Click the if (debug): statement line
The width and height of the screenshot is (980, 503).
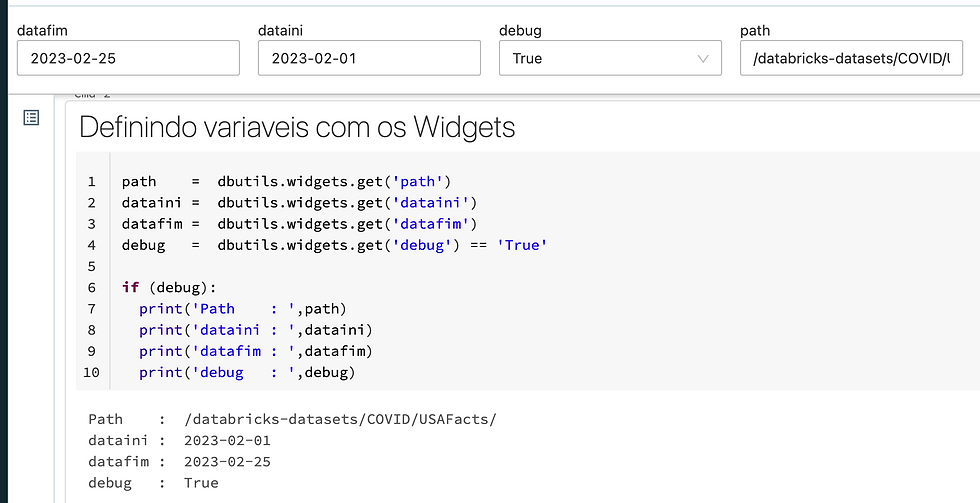[169, 287]
